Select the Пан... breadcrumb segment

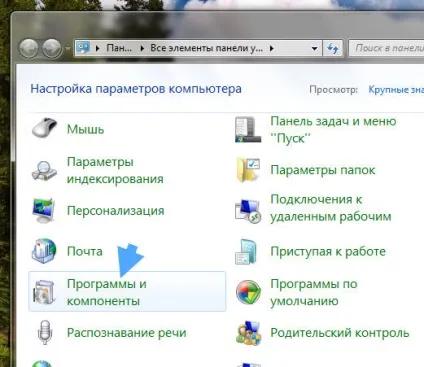(119, 48)
